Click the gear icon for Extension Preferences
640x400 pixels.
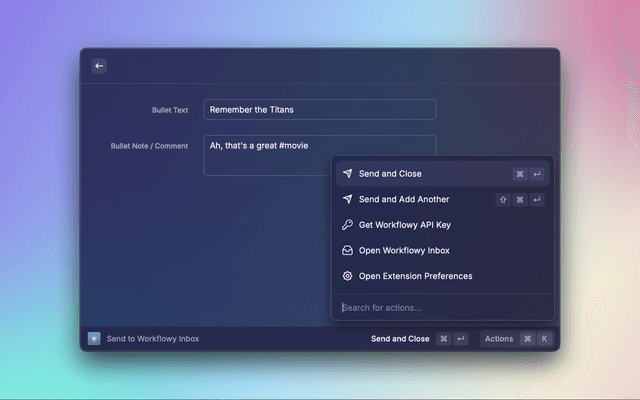[x=347, y=276]
